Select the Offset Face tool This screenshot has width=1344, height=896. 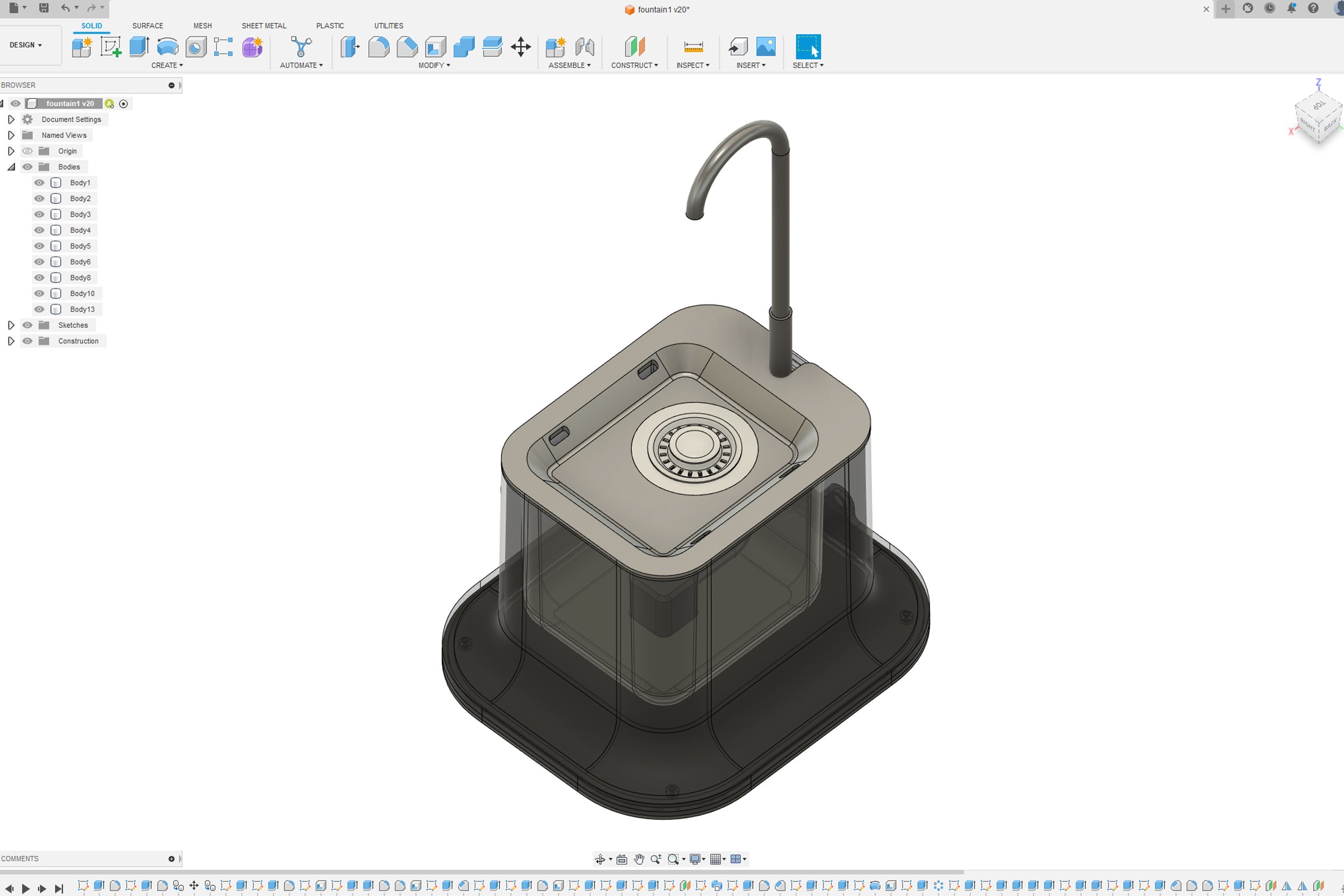(492, 47)
